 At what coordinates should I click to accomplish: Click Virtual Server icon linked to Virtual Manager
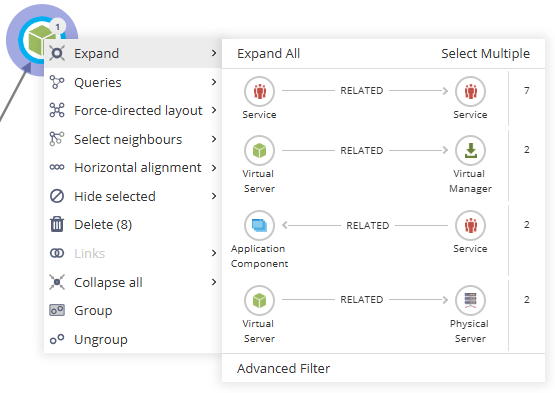coord(259,150)
